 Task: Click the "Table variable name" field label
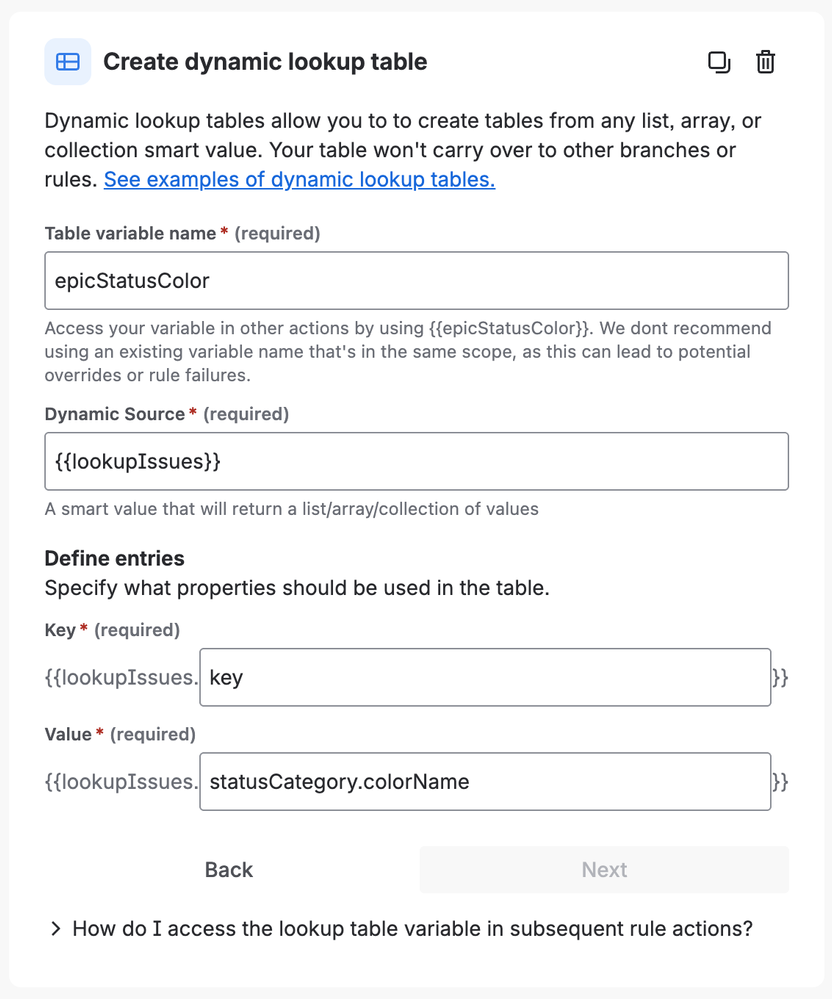[x=130, y=234]
